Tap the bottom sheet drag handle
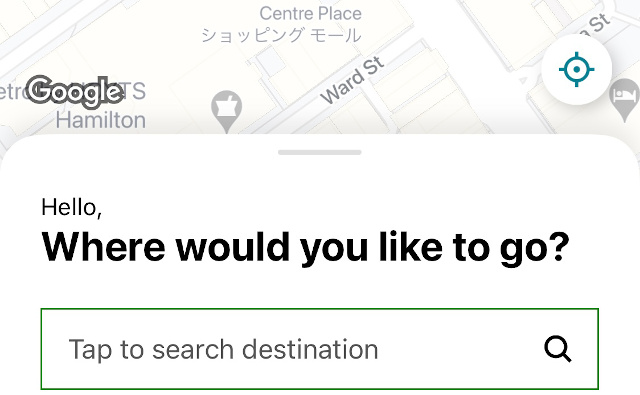640x395 pixels. point(320,152)
